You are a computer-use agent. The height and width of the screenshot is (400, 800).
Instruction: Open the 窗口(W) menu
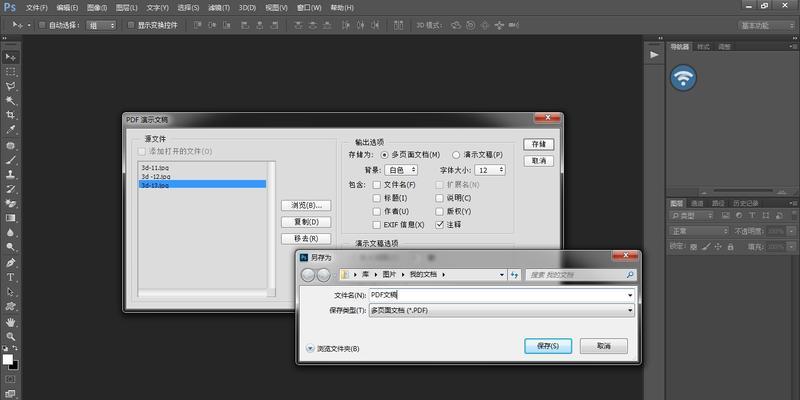(x=309, y=8)
